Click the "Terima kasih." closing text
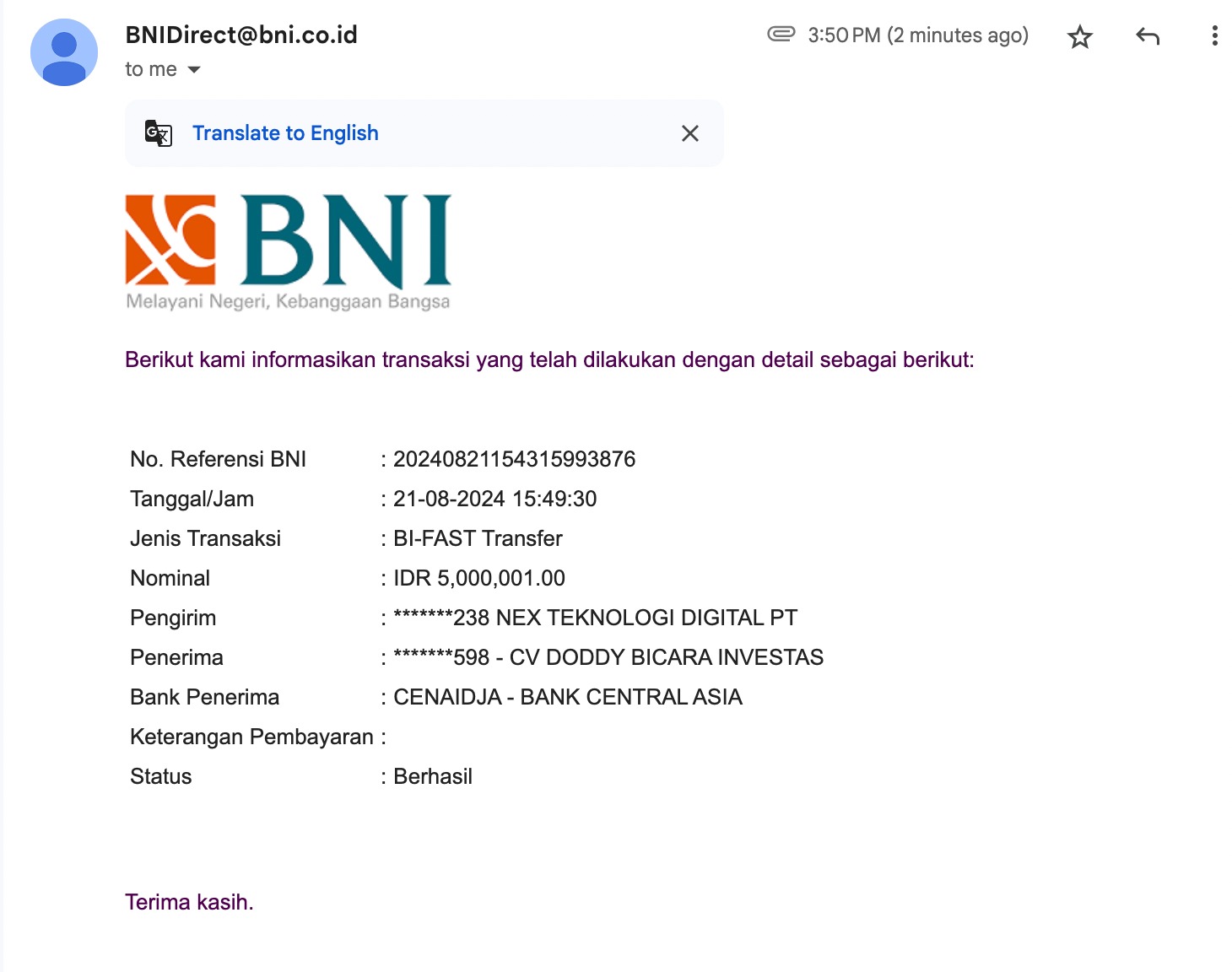1232x972 pixels. pos(189,902)
